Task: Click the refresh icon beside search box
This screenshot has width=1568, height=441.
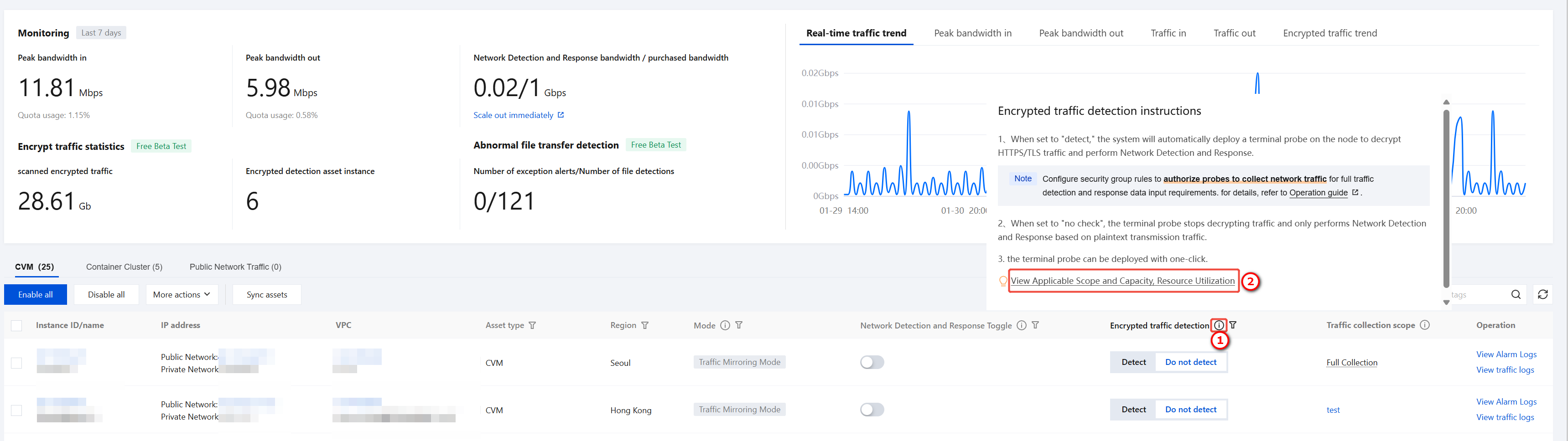Action: (x=1542, y=294)
